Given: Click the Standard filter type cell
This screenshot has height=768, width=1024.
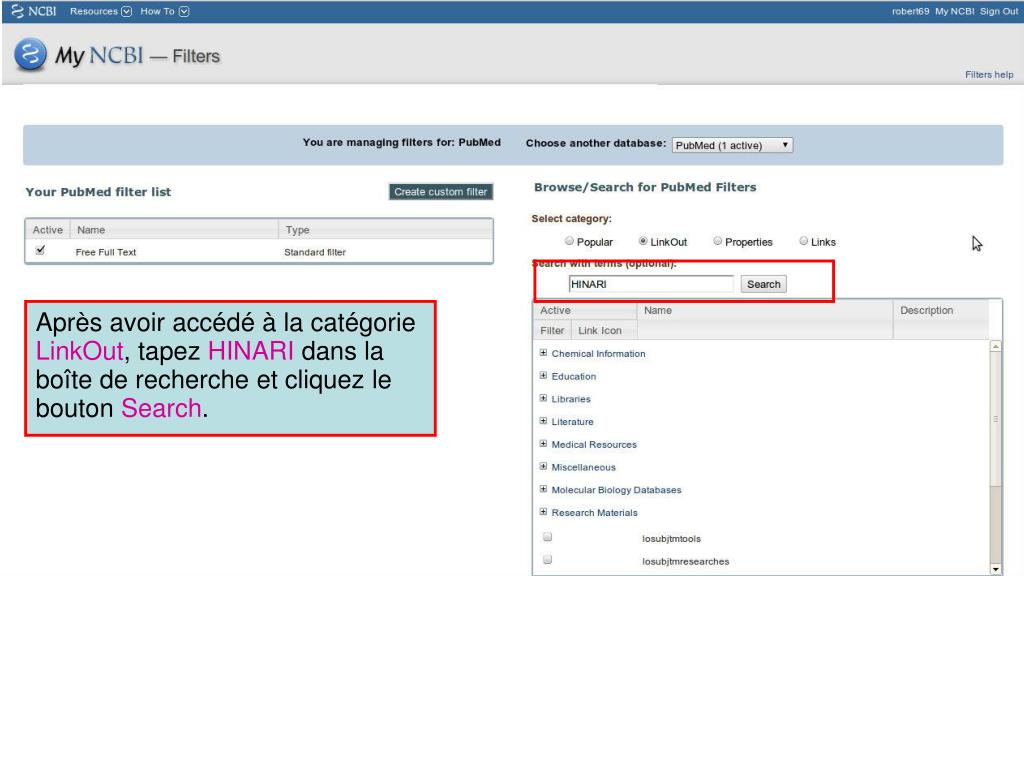Looking at the screenshot, I should [x=315, y=252].
